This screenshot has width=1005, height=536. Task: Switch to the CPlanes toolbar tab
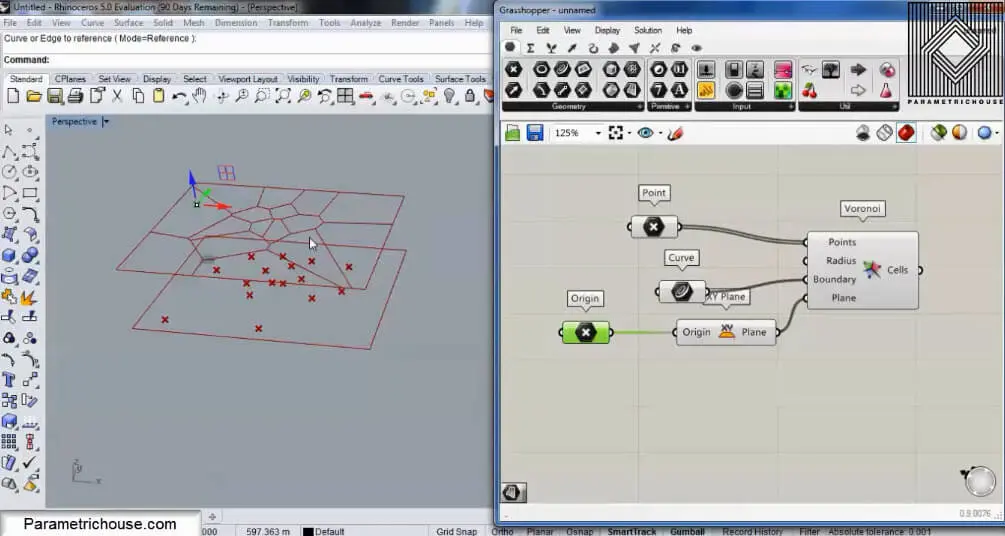(x=70, y=79)
